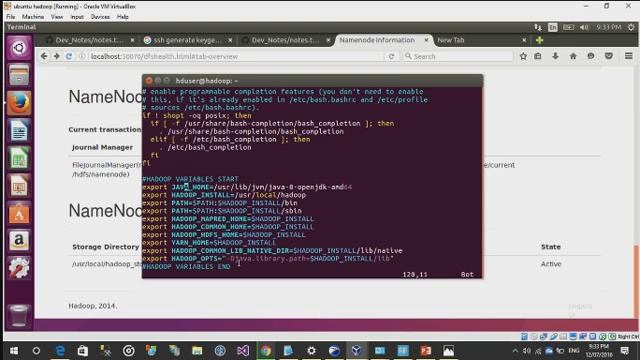Close the ssh generate keygen tab
Screen dimensions: 640x360
point(230,40)
